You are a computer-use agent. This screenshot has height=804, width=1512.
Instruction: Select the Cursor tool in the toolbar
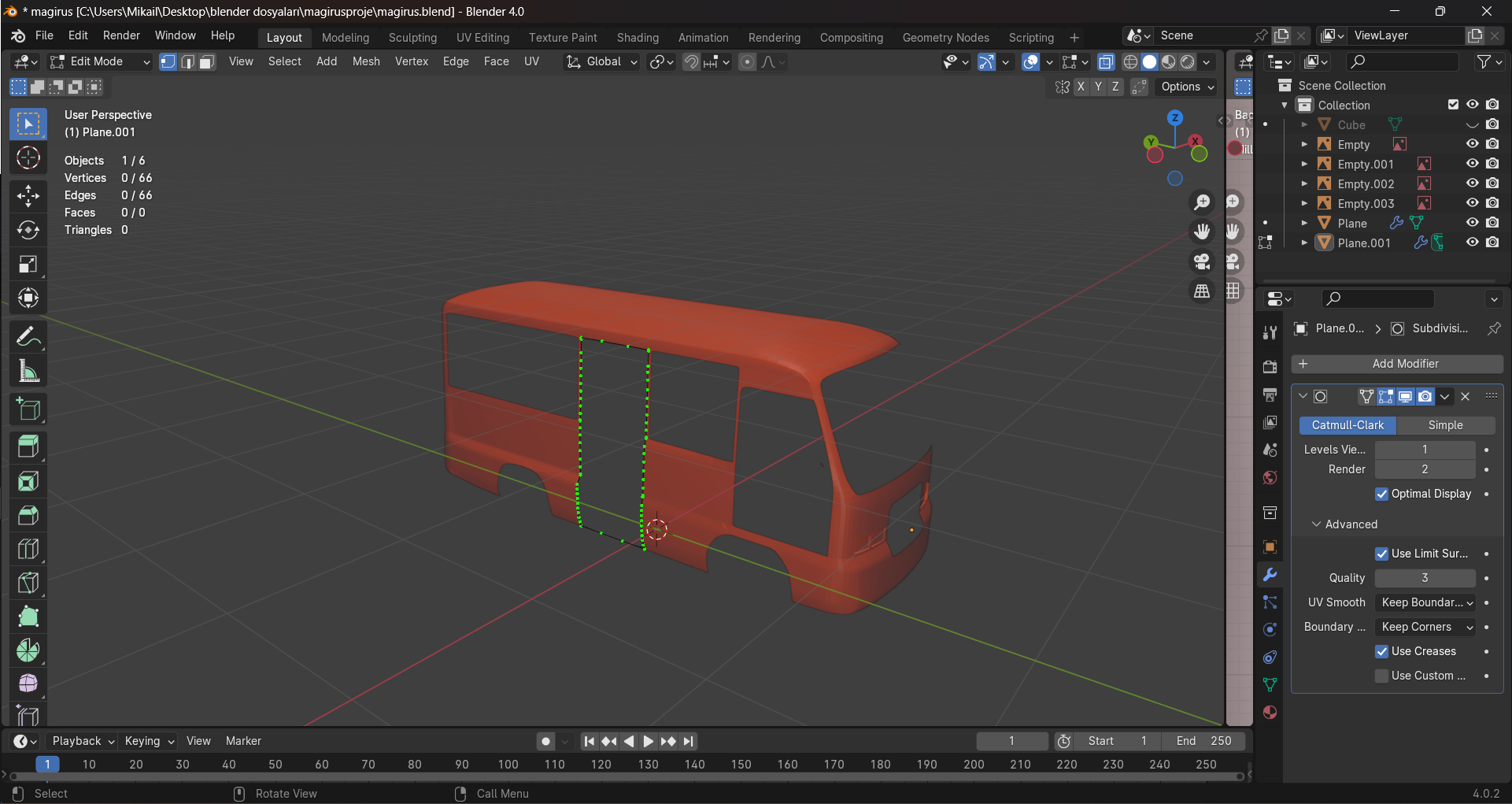(28, 158)
